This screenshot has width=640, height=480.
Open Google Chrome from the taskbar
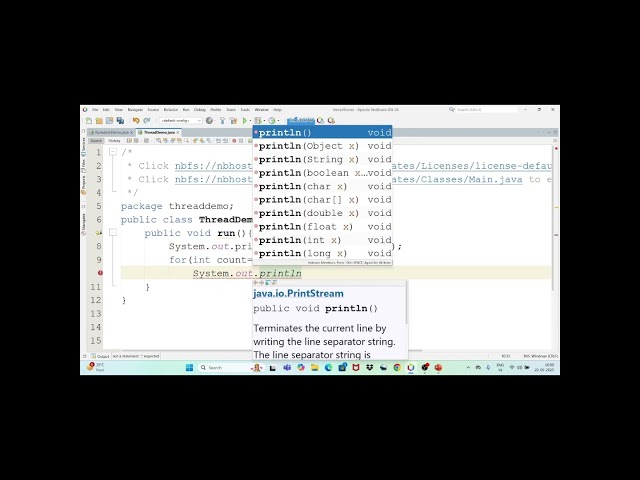coord(397,368)
